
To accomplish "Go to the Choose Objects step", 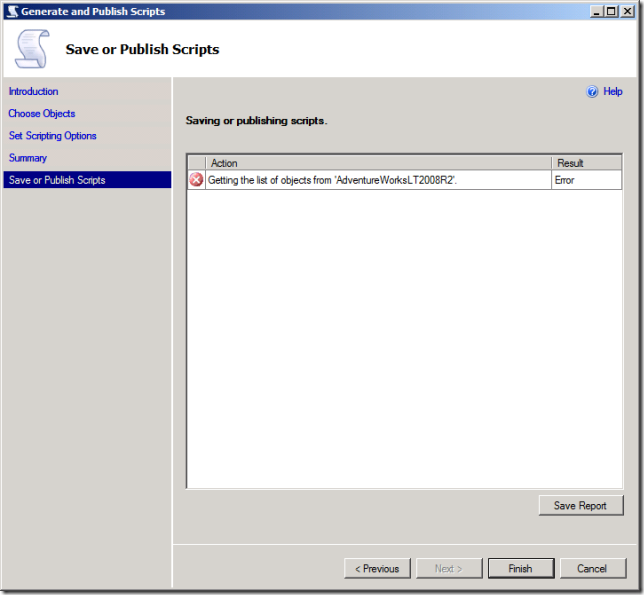I will 42,114.
